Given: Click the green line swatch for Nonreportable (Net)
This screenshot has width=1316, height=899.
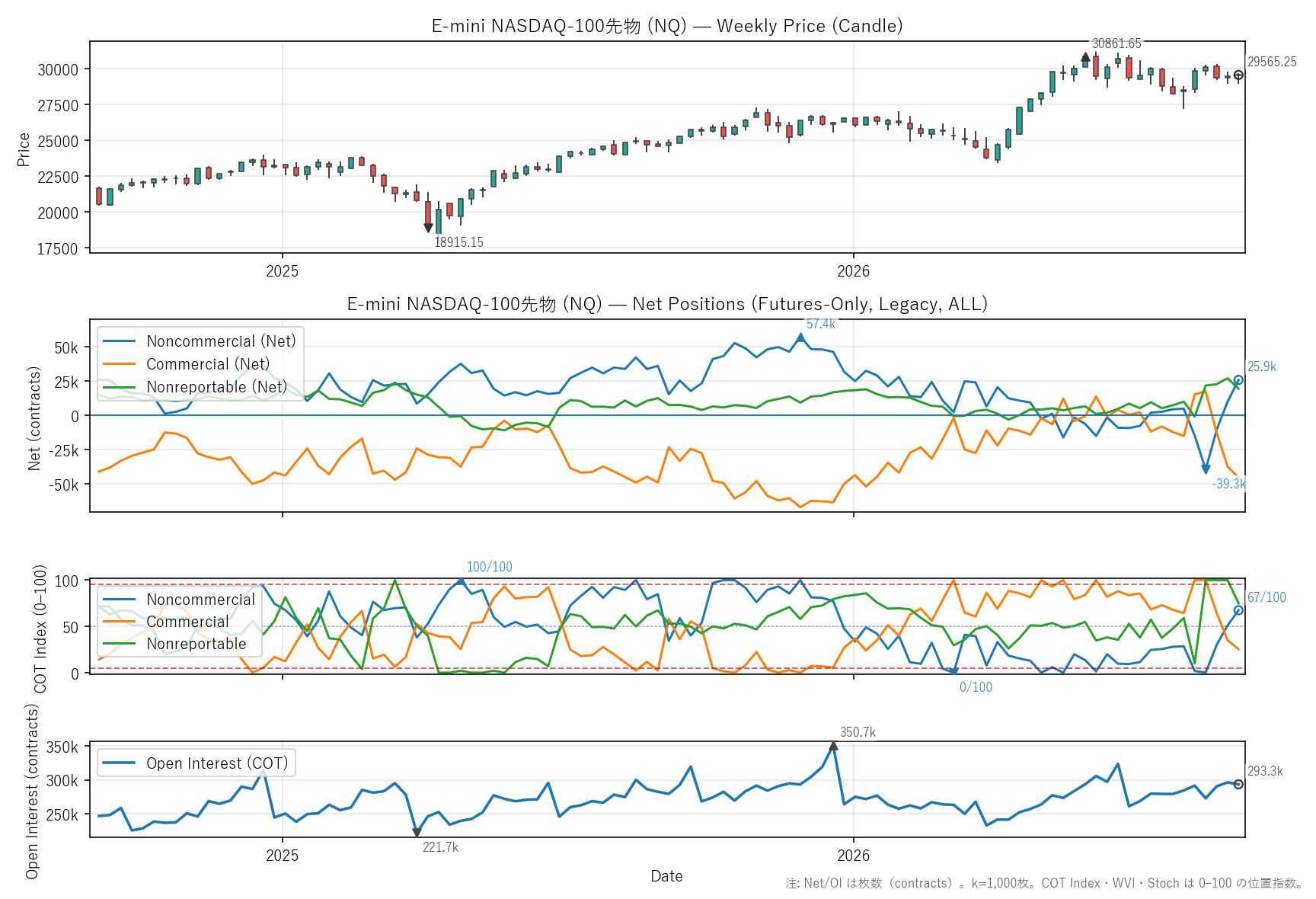Looking at the screenshot, I should pyautogui.click(x=119, y=387).
